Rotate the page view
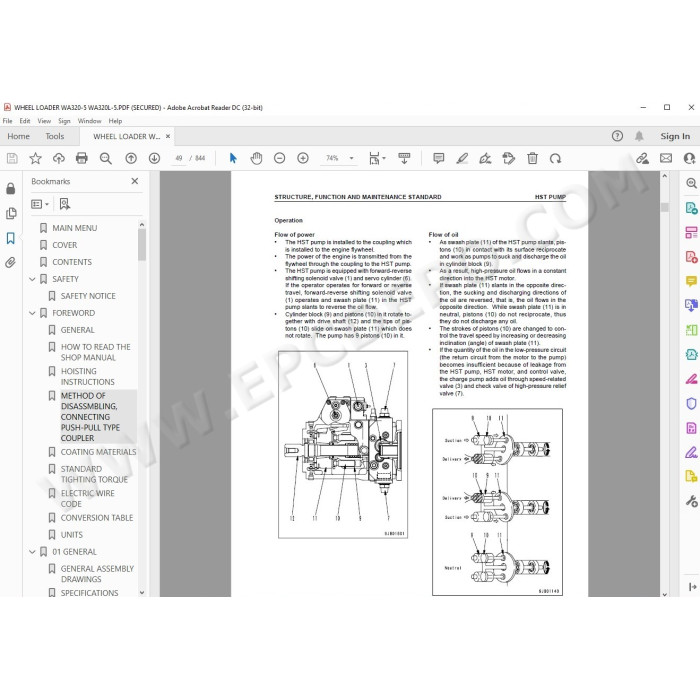 (555, 158)
